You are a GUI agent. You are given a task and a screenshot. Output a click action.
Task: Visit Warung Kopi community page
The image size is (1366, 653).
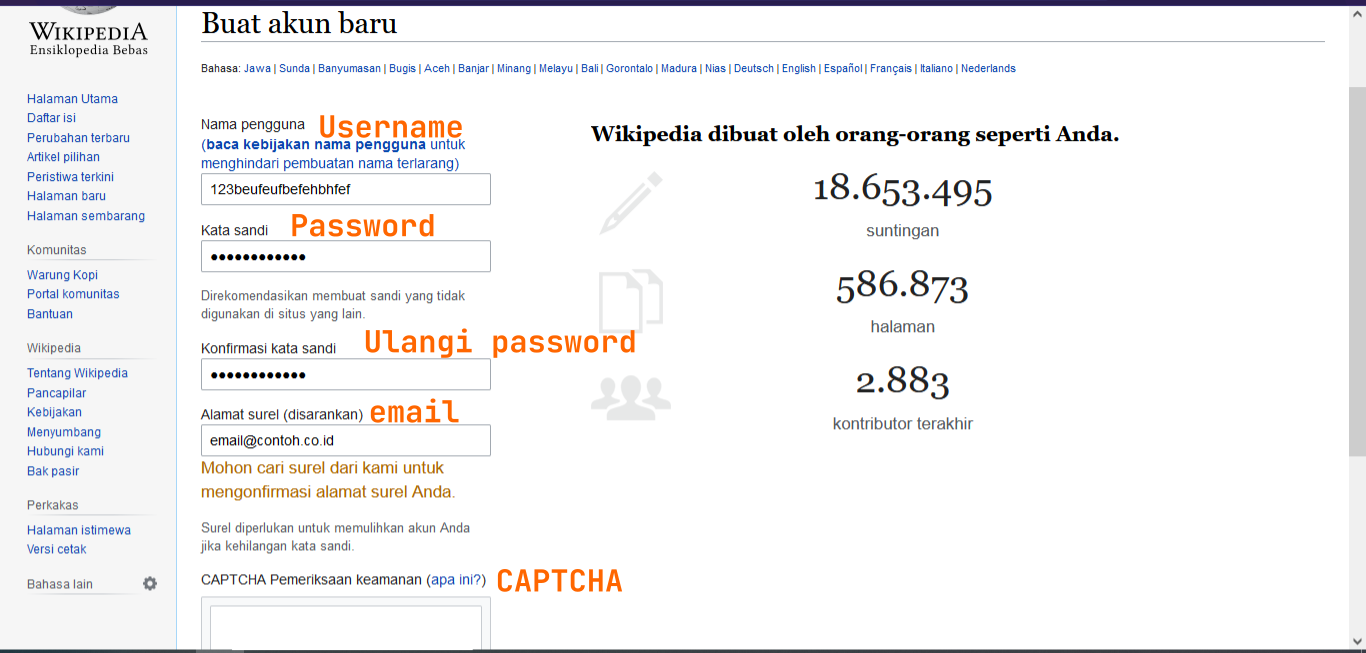(62, 275)
